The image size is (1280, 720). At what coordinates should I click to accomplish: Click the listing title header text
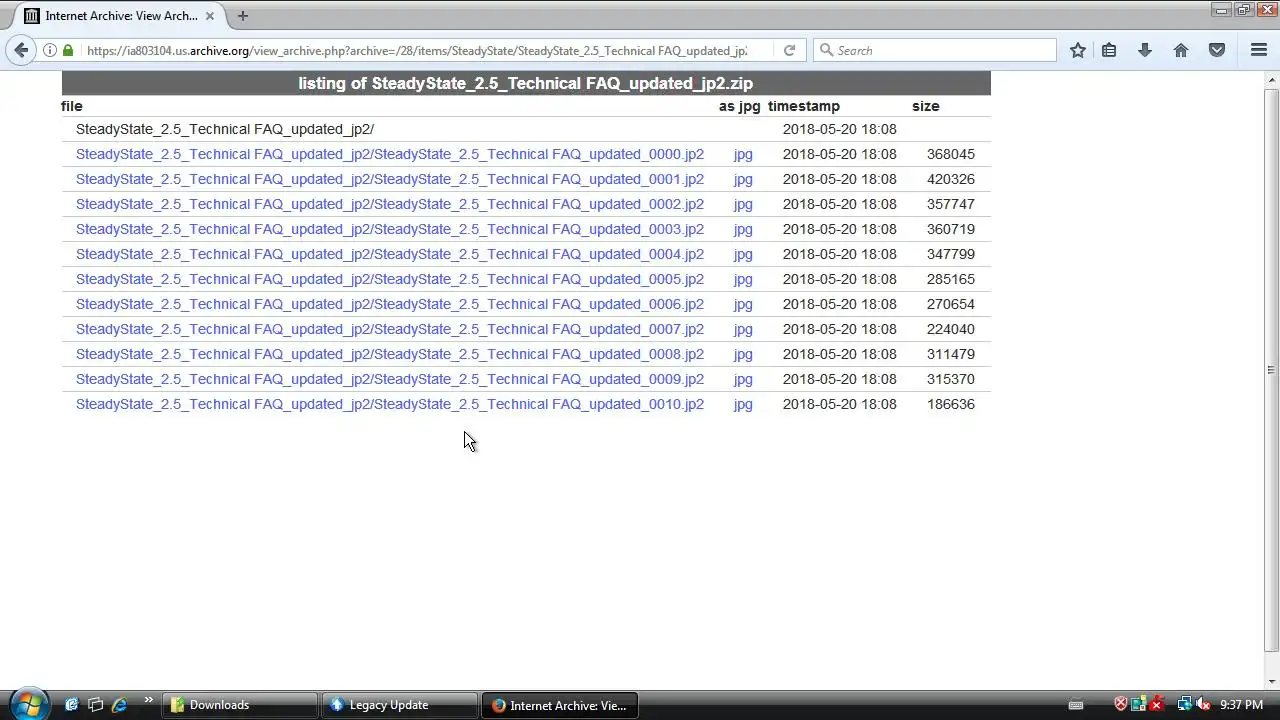coord(525,83)
